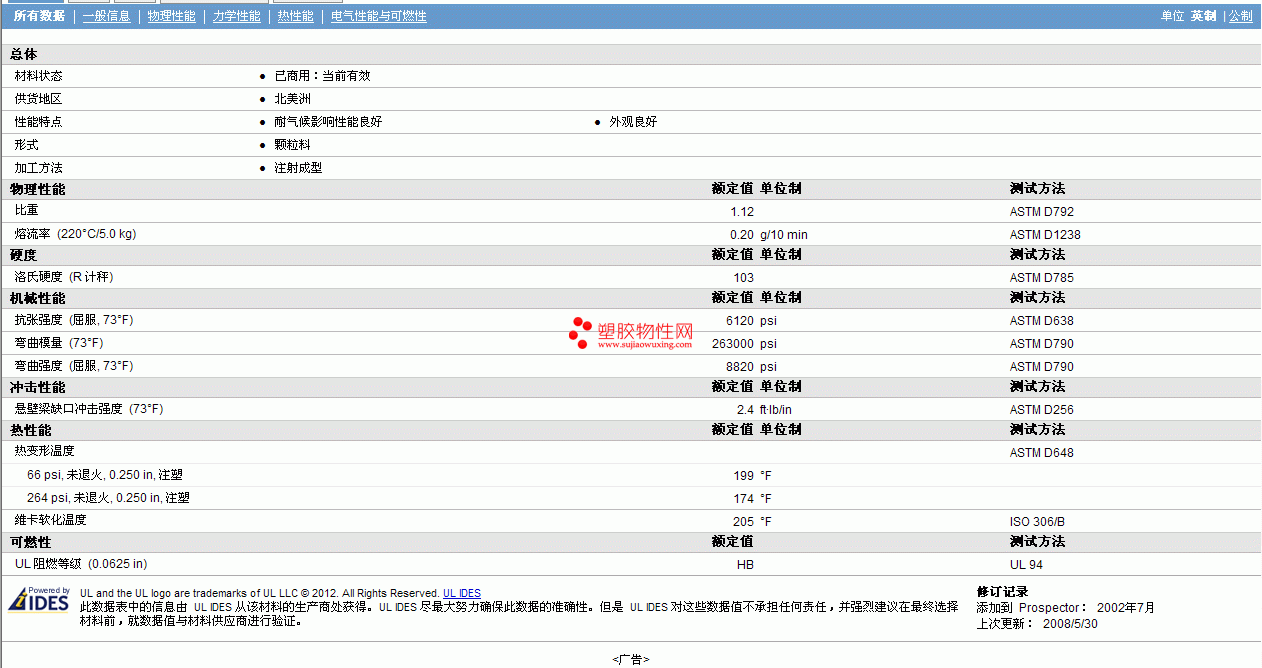Select the 耐气候影响性能良好 feature
This screenshot has height=668, width=1262.
(x=328, y=122)
